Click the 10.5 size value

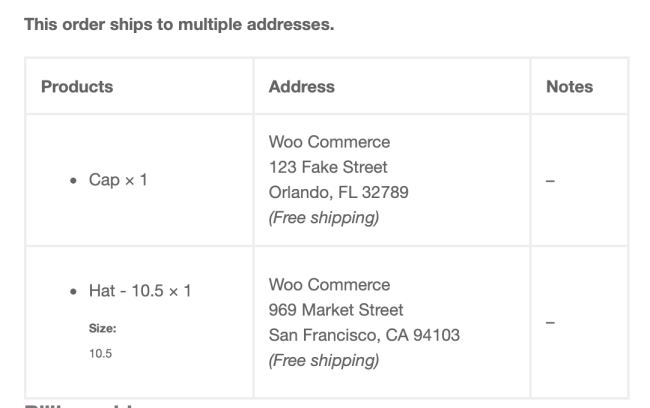pos(100,354)
